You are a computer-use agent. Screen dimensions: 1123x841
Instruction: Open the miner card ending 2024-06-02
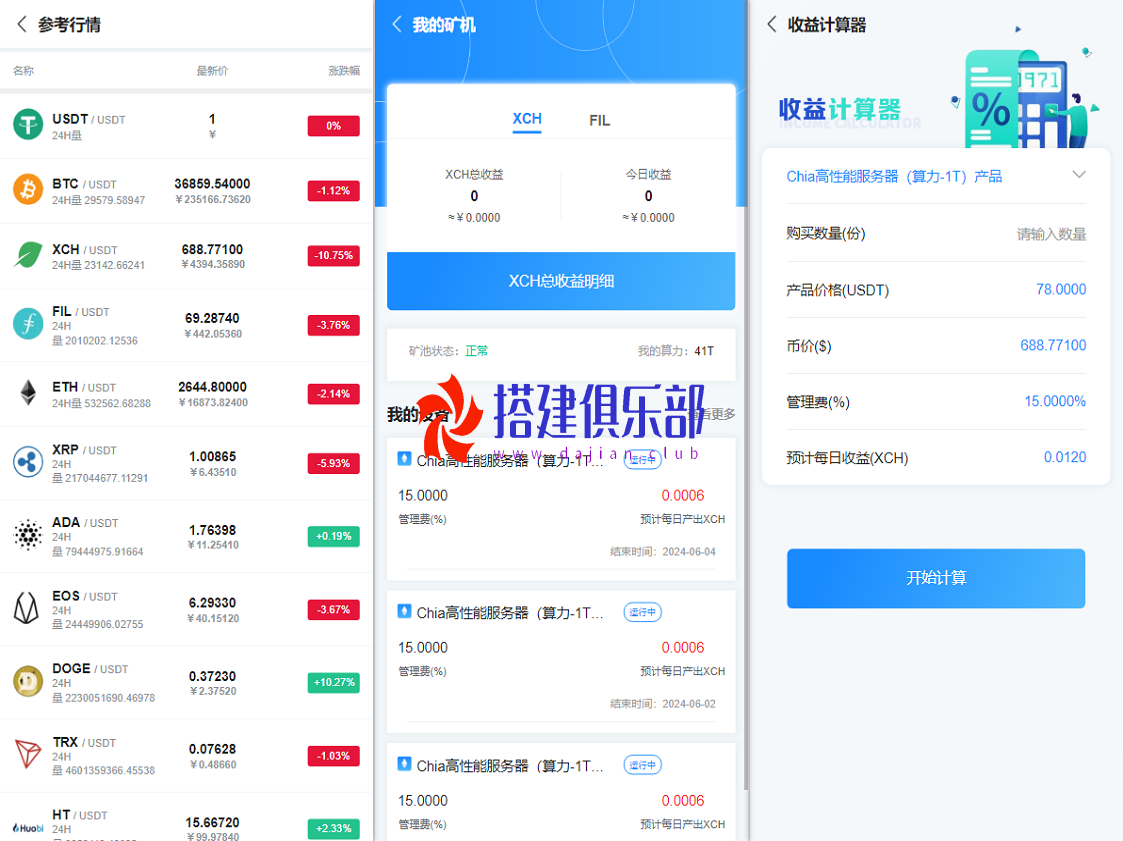click(x=561, y=661)
